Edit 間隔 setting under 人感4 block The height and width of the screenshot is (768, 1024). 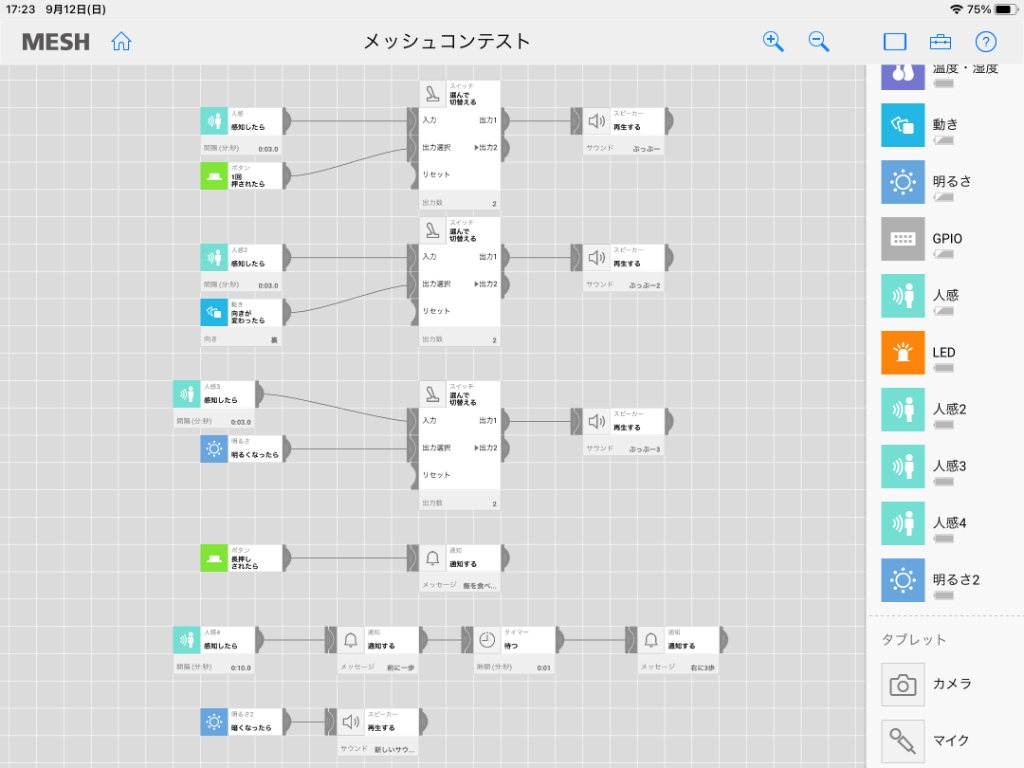pos(214,667)
